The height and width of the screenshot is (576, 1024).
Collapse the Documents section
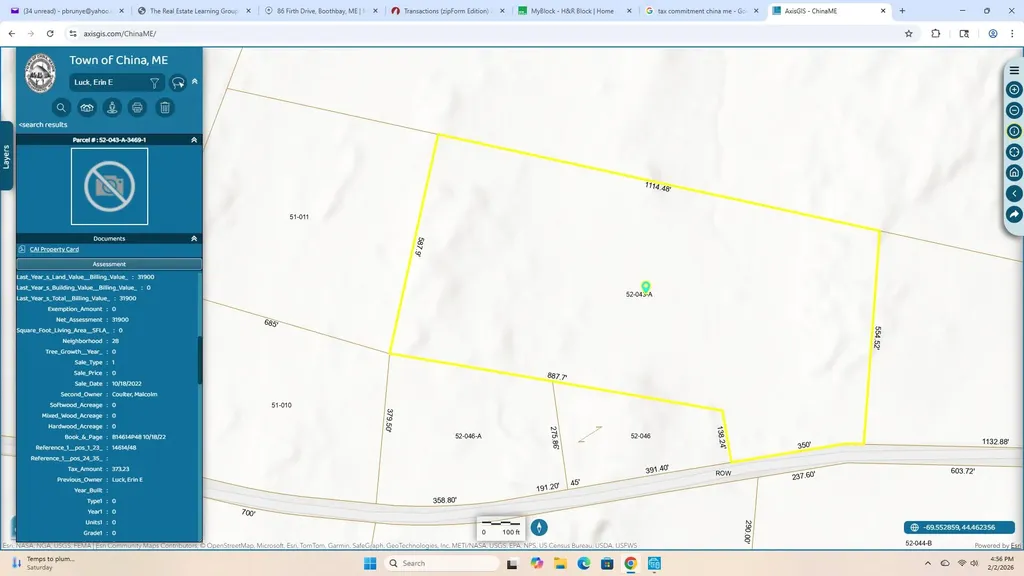point(194,238)
